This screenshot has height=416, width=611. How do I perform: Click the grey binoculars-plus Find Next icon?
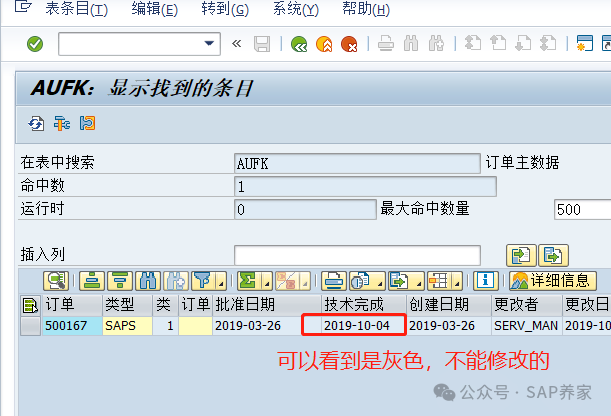(436, 44)
